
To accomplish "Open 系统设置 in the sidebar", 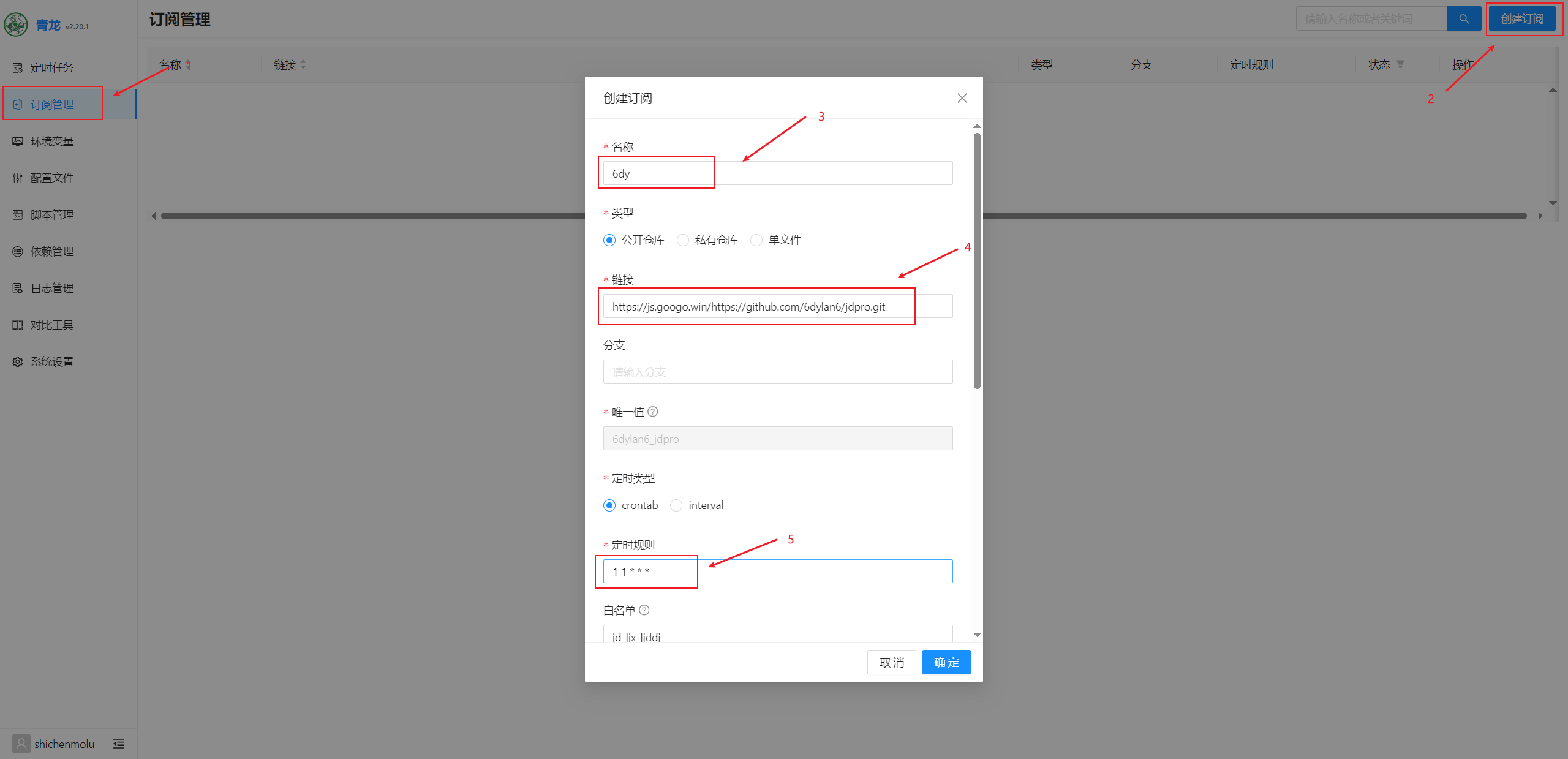I will tap(52, 361).
